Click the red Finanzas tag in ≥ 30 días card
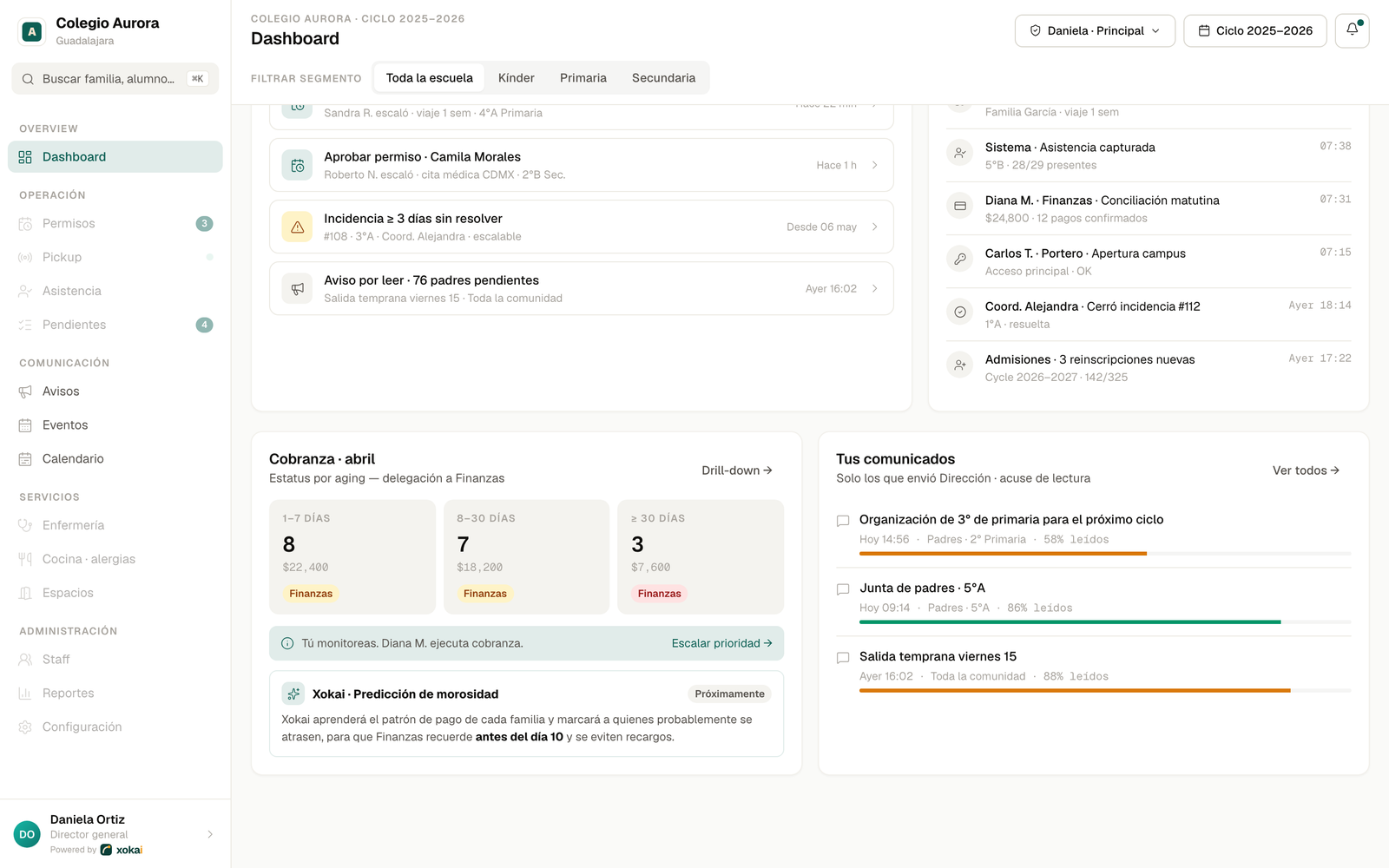Image resolution: width=1389 pixels, height=868 pixels. [660, 594]
